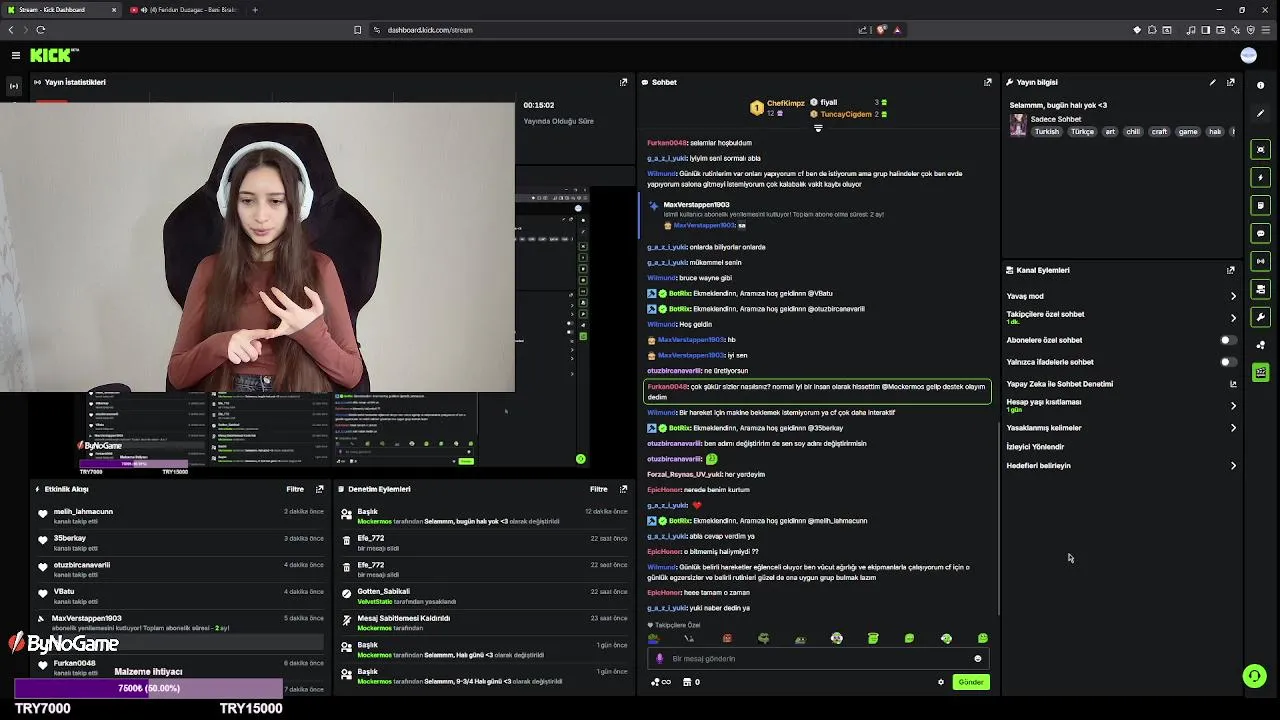
Task: Pop out the Sohbet chat panel
Action: (x=987, y=82)
